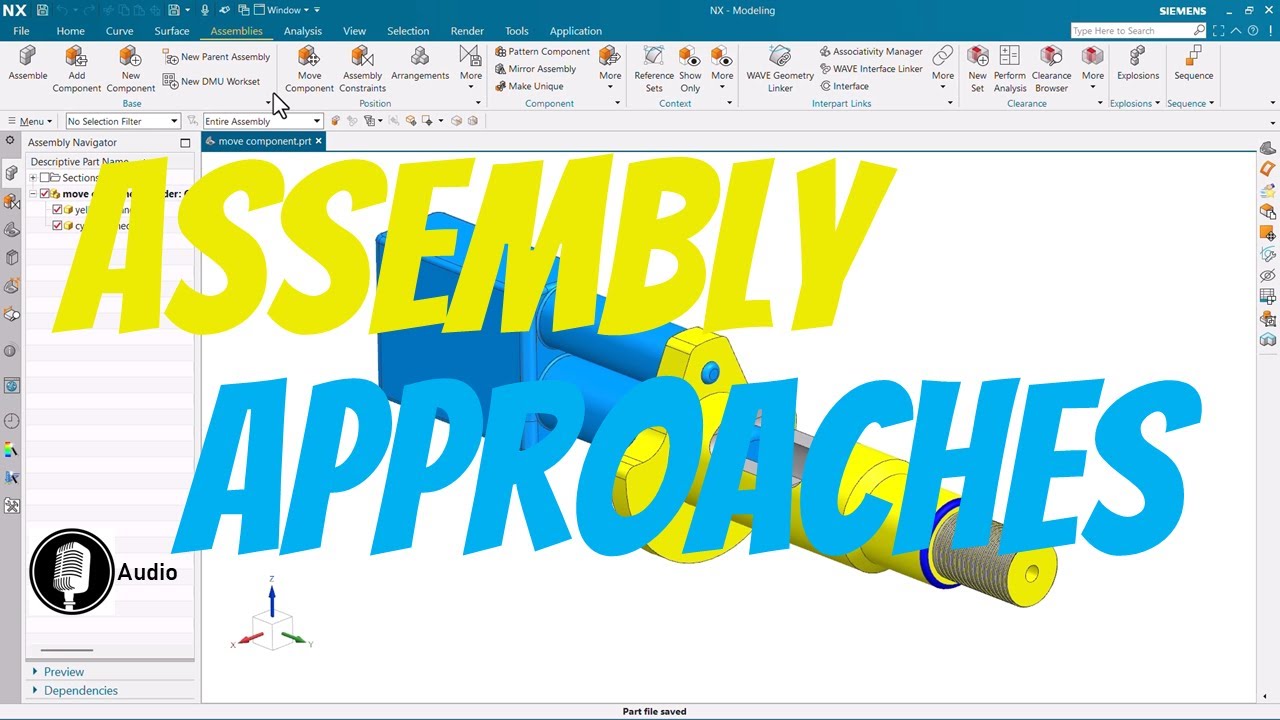Click Descriptive Part Name column header

80,161
